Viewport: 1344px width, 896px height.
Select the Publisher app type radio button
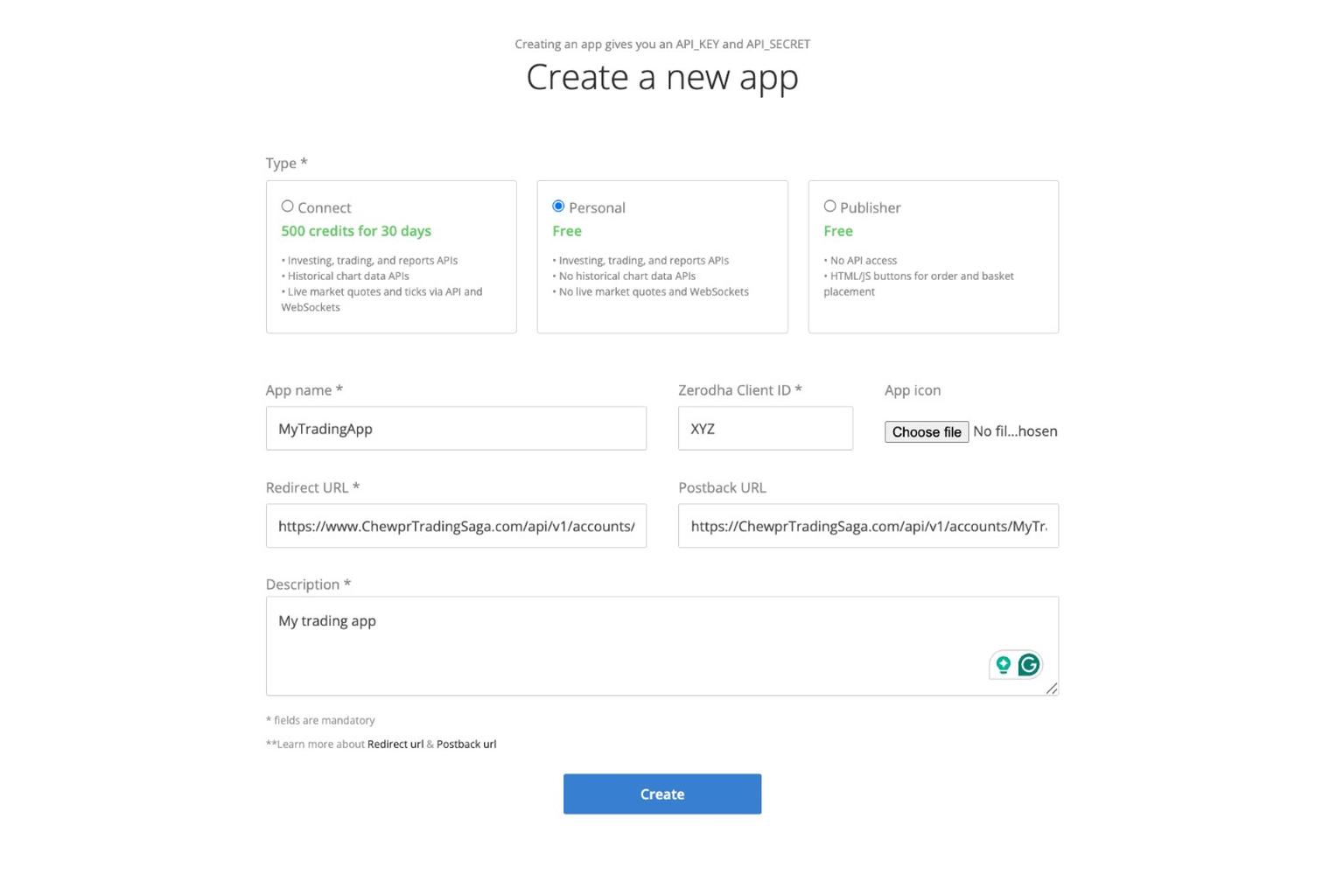(x=829, y=206)
